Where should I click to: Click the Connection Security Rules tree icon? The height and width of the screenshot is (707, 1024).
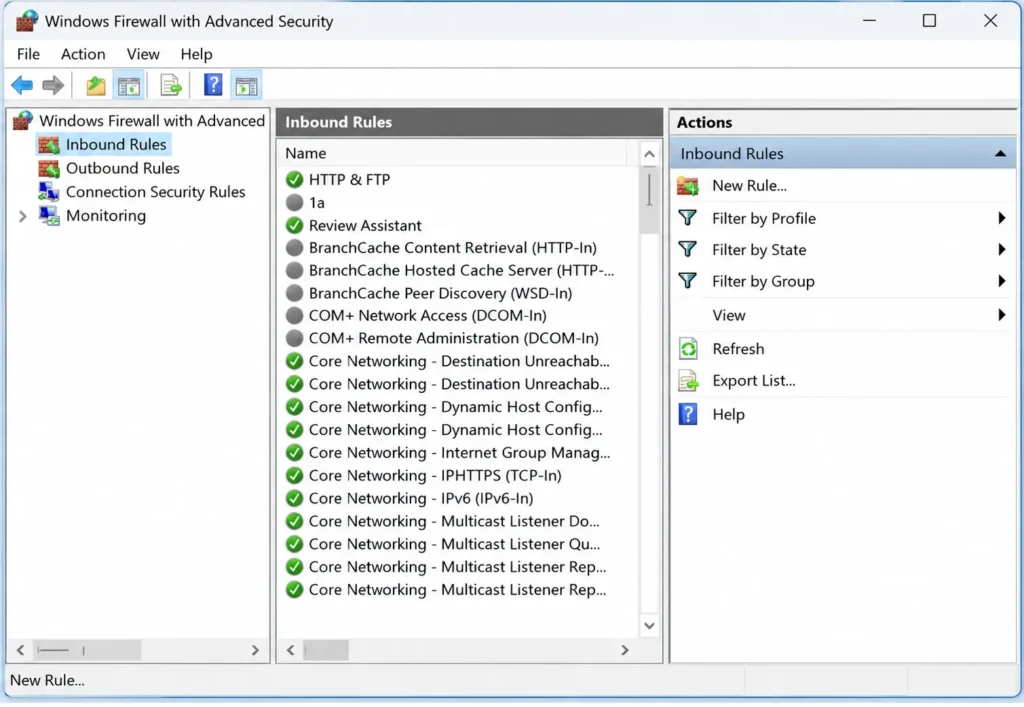click(49, 192)
